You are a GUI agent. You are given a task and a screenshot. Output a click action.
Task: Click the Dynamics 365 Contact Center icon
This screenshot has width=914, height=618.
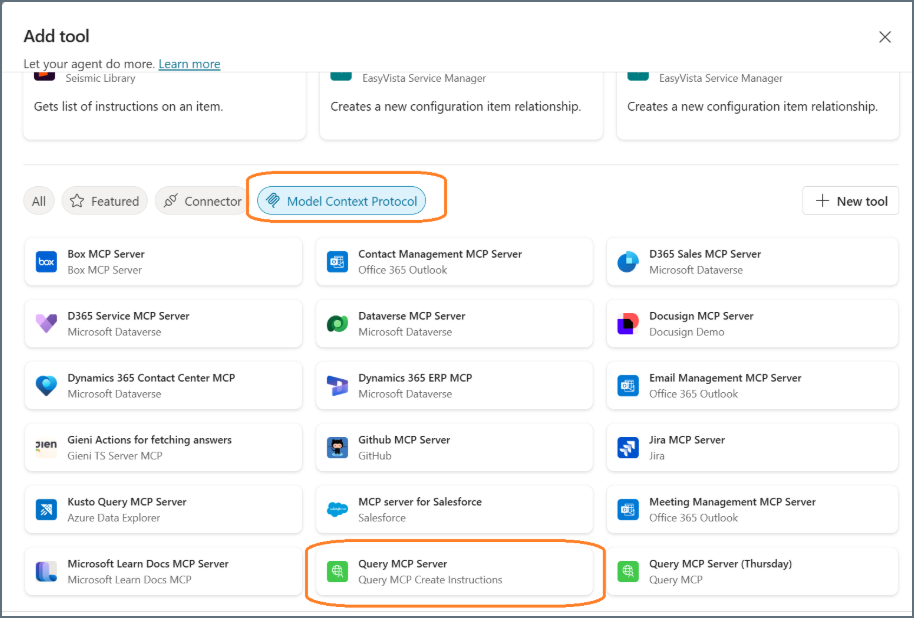(x=46, y=385)
